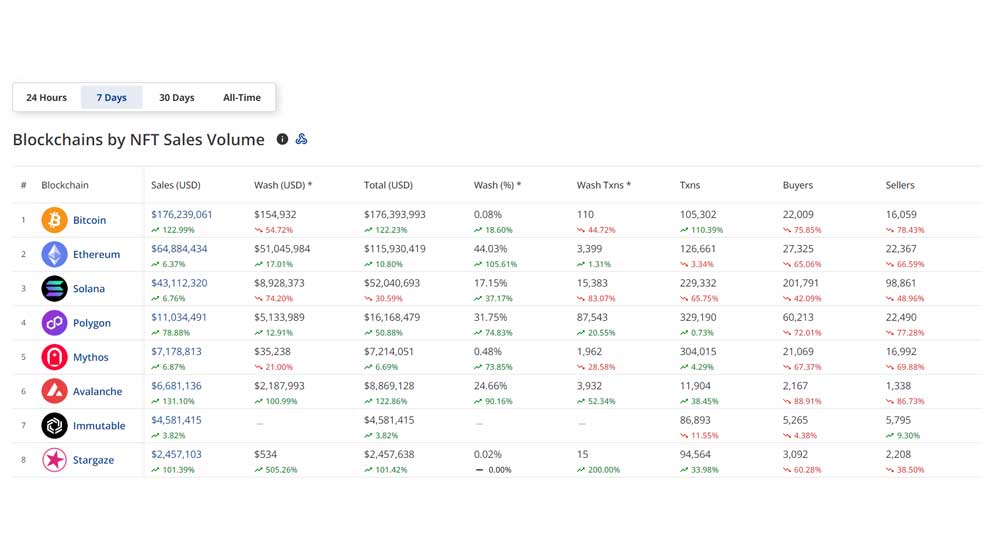Viewport: 984px width, 554px height.
Task: Click Polygon sales value $11,034,491
Action: [x=179, y=317]
